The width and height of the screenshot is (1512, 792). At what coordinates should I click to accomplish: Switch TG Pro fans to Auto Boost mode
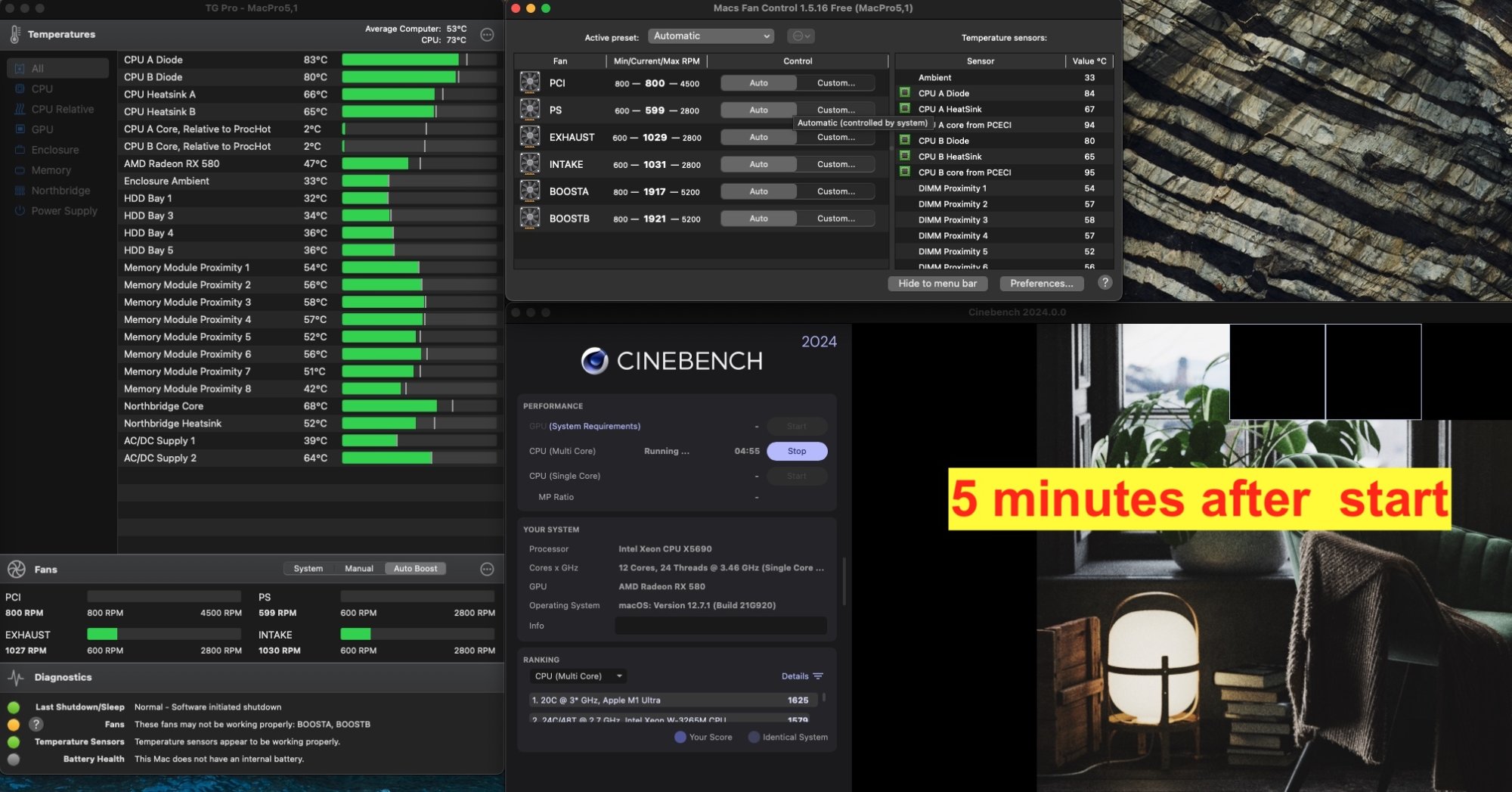tap(416, 569)
